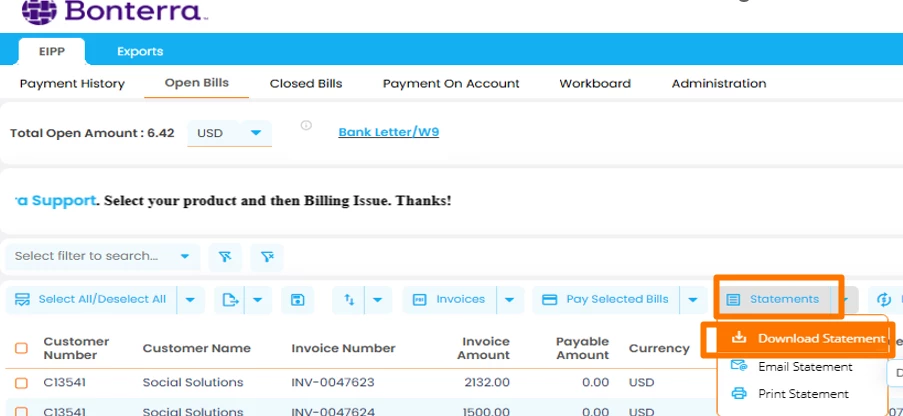Open the EIPP tab

tap(52, 51)
